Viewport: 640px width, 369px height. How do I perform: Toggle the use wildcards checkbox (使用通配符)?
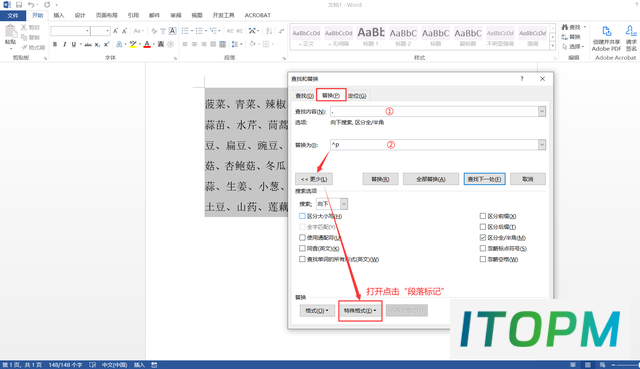pos(302,238)
